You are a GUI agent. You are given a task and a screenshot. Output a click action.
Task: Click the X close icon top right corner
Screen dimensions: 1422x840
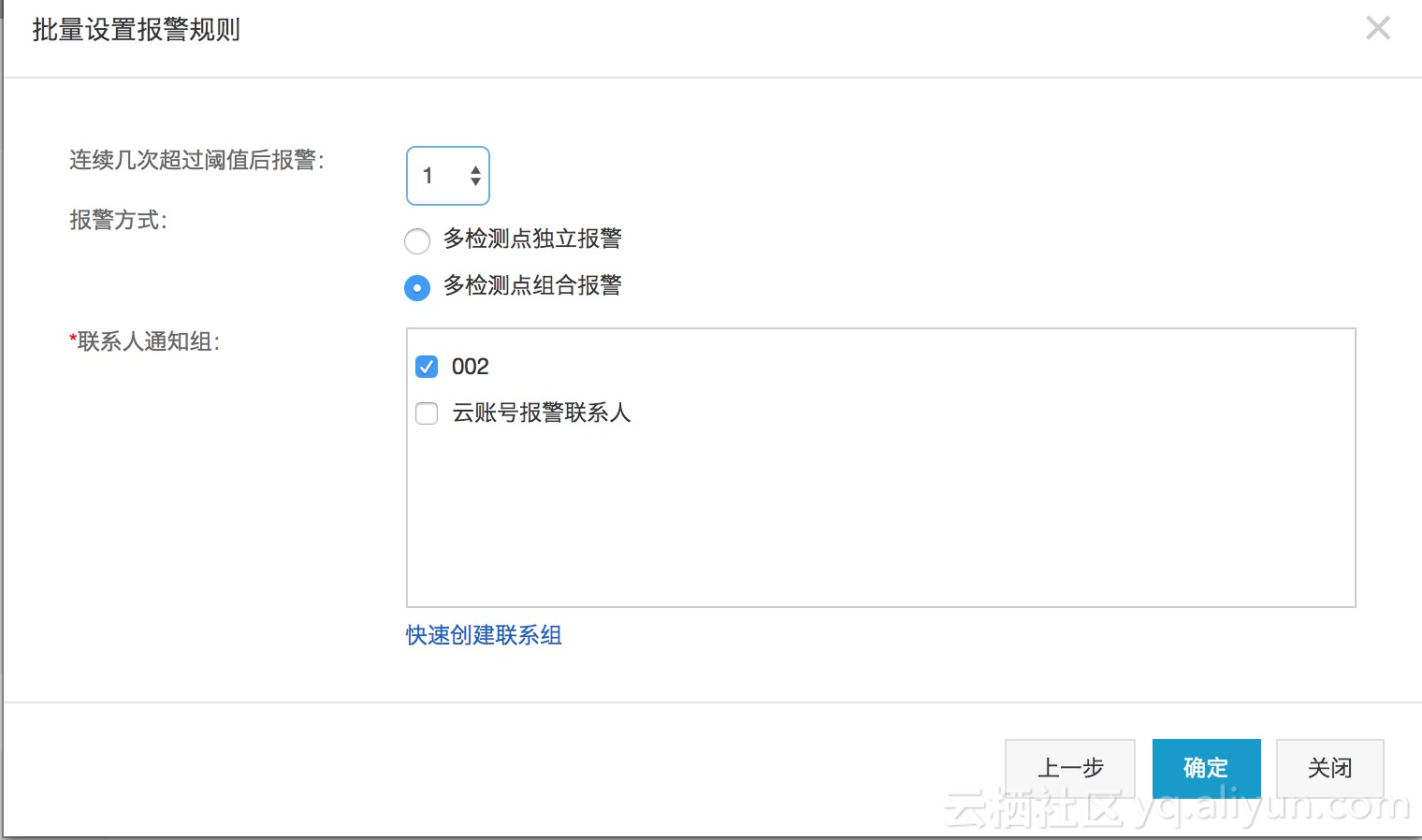1377,28
